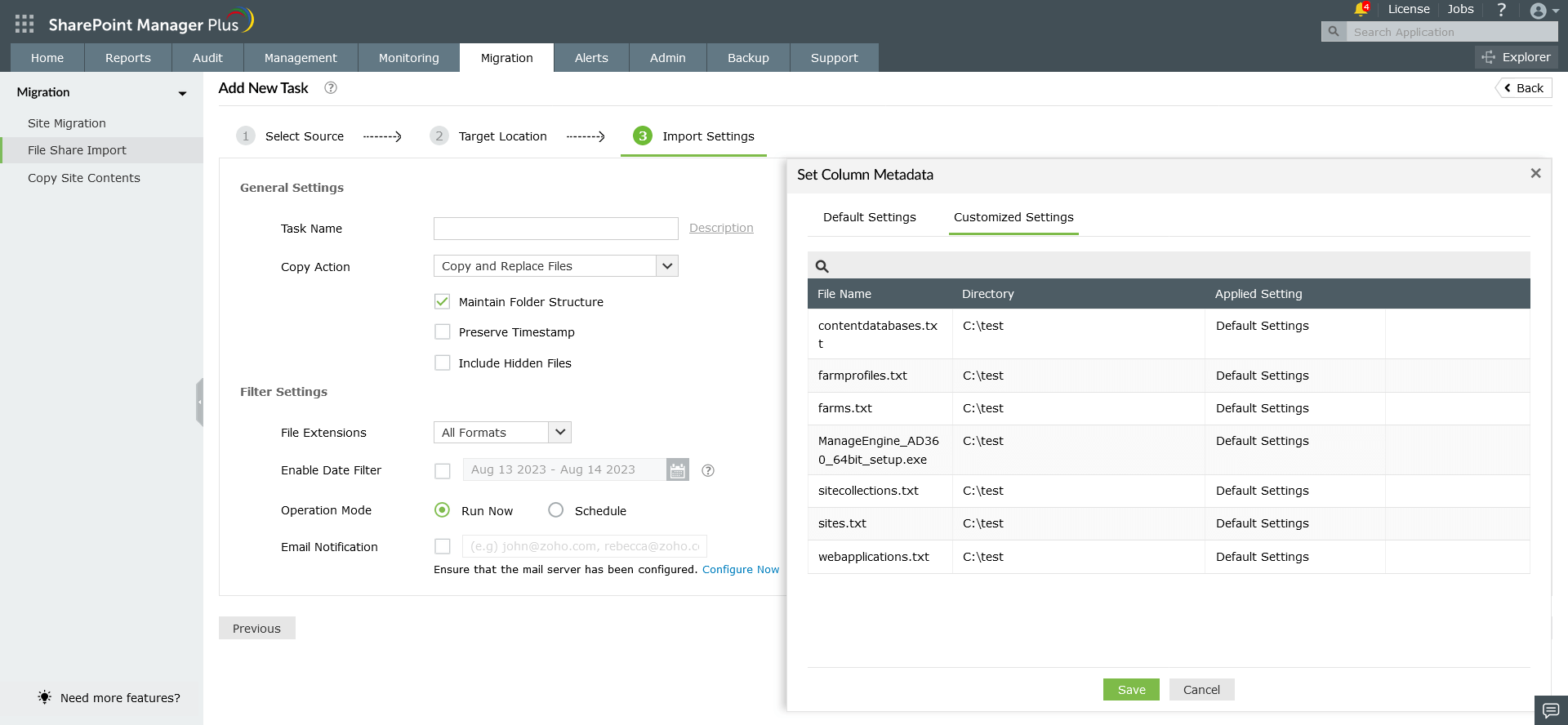Viewport: 1568px width, 725px height.
Task: Follow the Configure Now link
Action: 741,570
